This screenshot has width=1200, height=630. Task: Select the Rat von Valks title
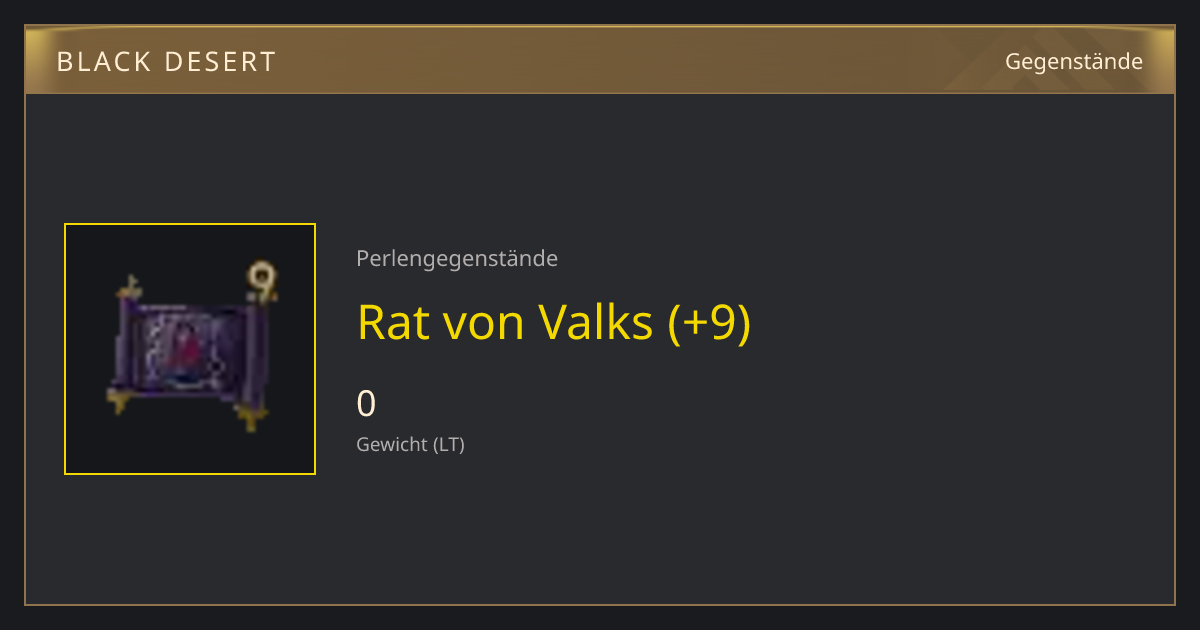[554, 322]
